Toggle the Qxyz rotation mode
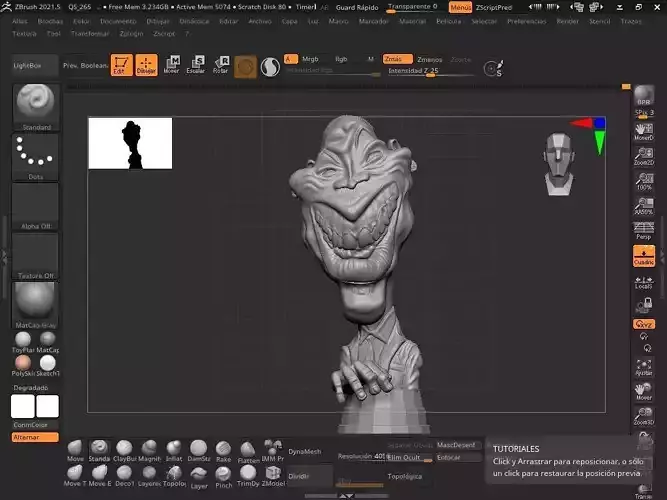This screenshot has width=667, height=500. coord(644,324)
